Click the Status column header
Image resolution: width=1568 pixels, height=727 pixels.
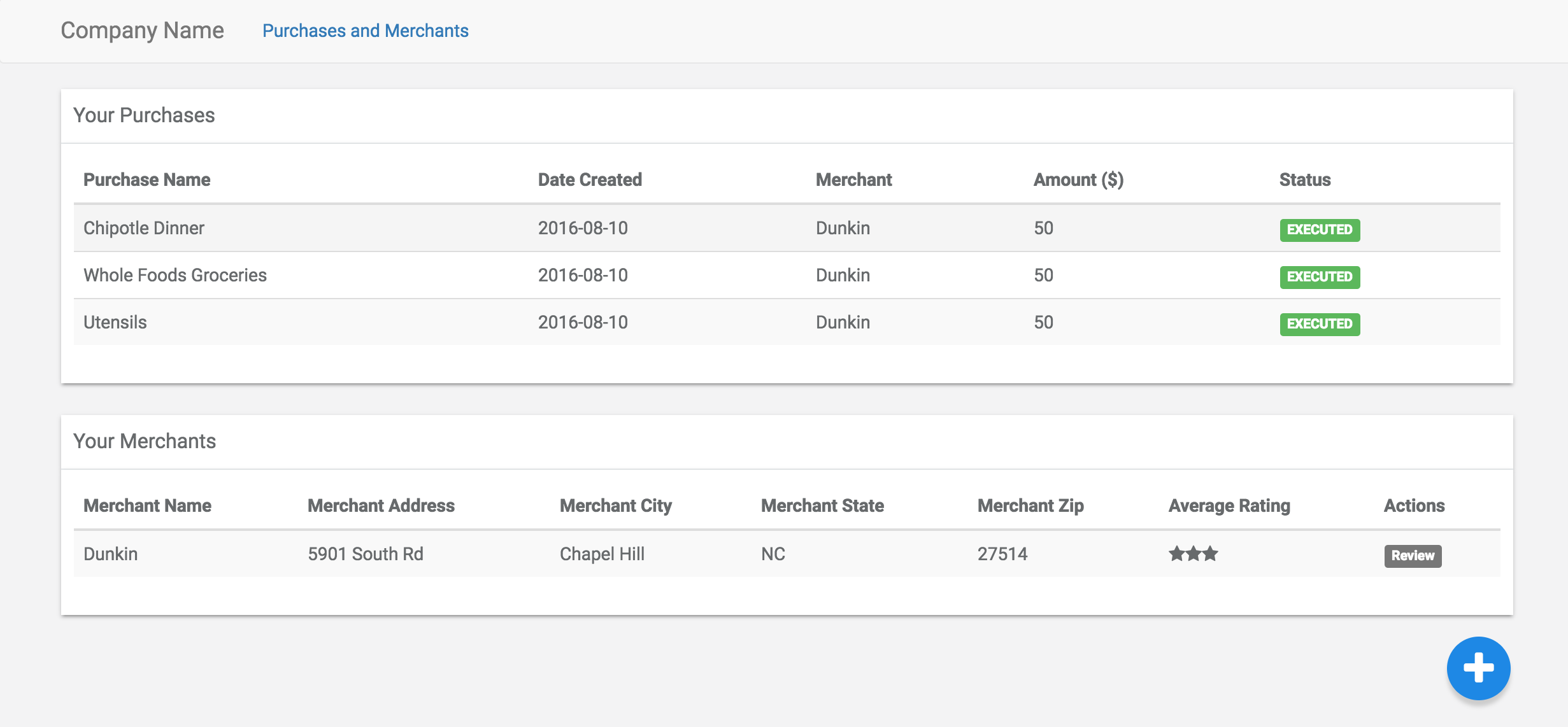coord(1305,180)
